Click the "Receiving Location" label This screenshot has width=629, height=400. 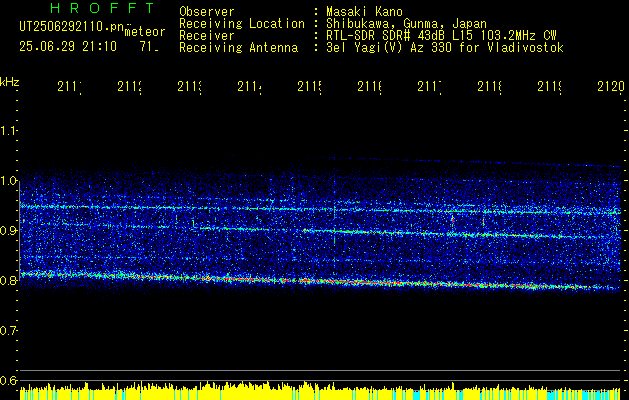(x=242, y=24)
